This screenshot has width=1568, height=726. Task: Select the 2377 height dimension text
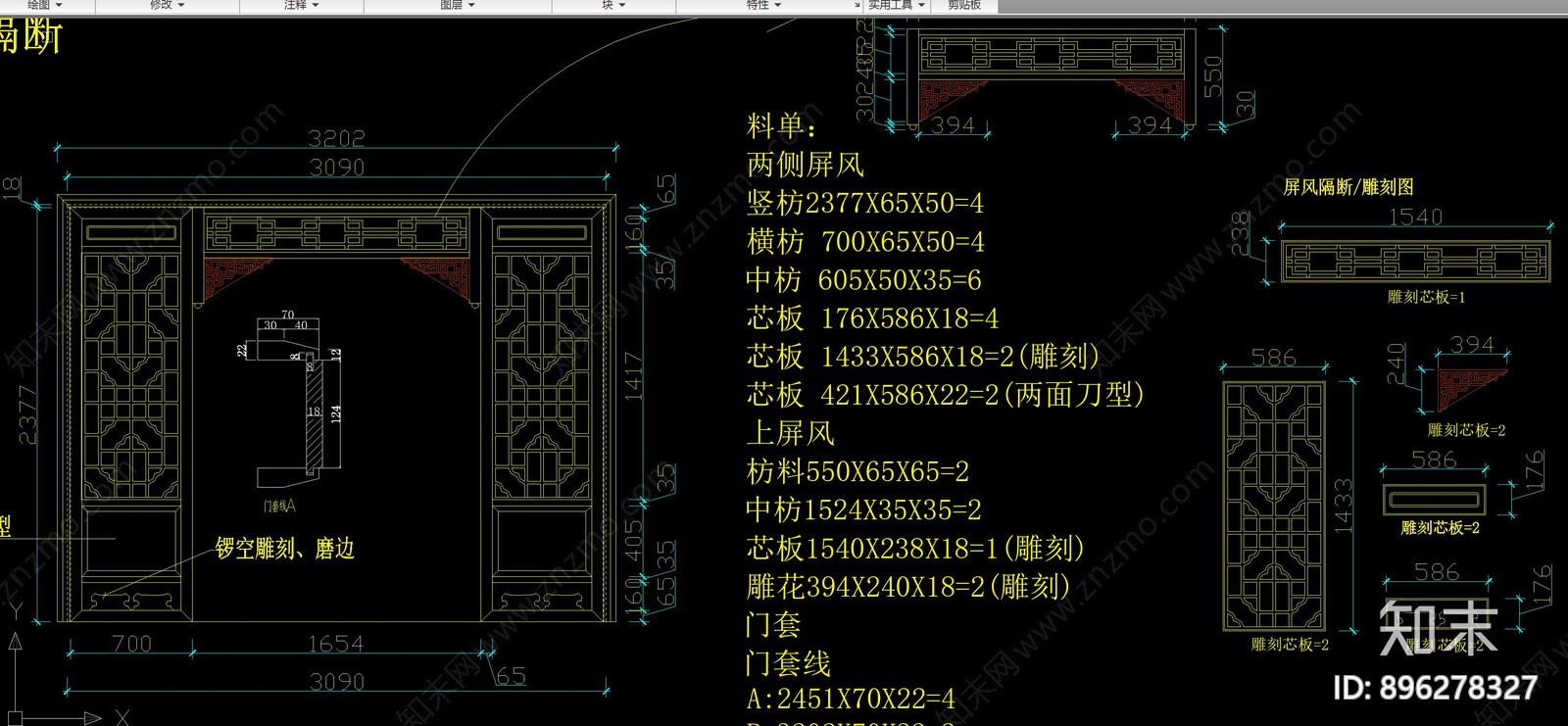pyautogui.click(x=28, y=414)
